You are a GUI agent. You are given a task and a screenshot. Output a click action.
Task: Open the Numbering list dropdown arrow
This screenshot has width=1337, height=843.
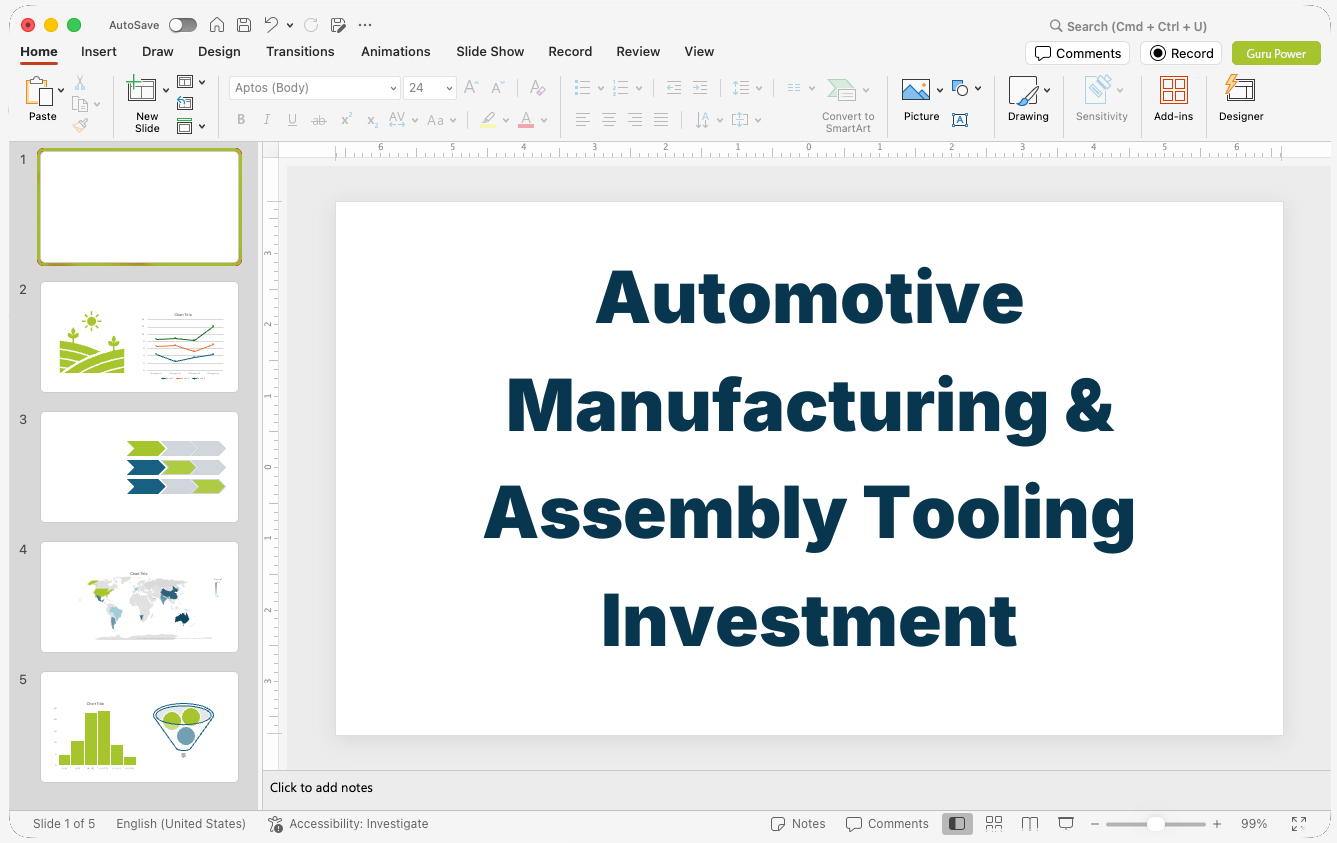pos(640,88)
